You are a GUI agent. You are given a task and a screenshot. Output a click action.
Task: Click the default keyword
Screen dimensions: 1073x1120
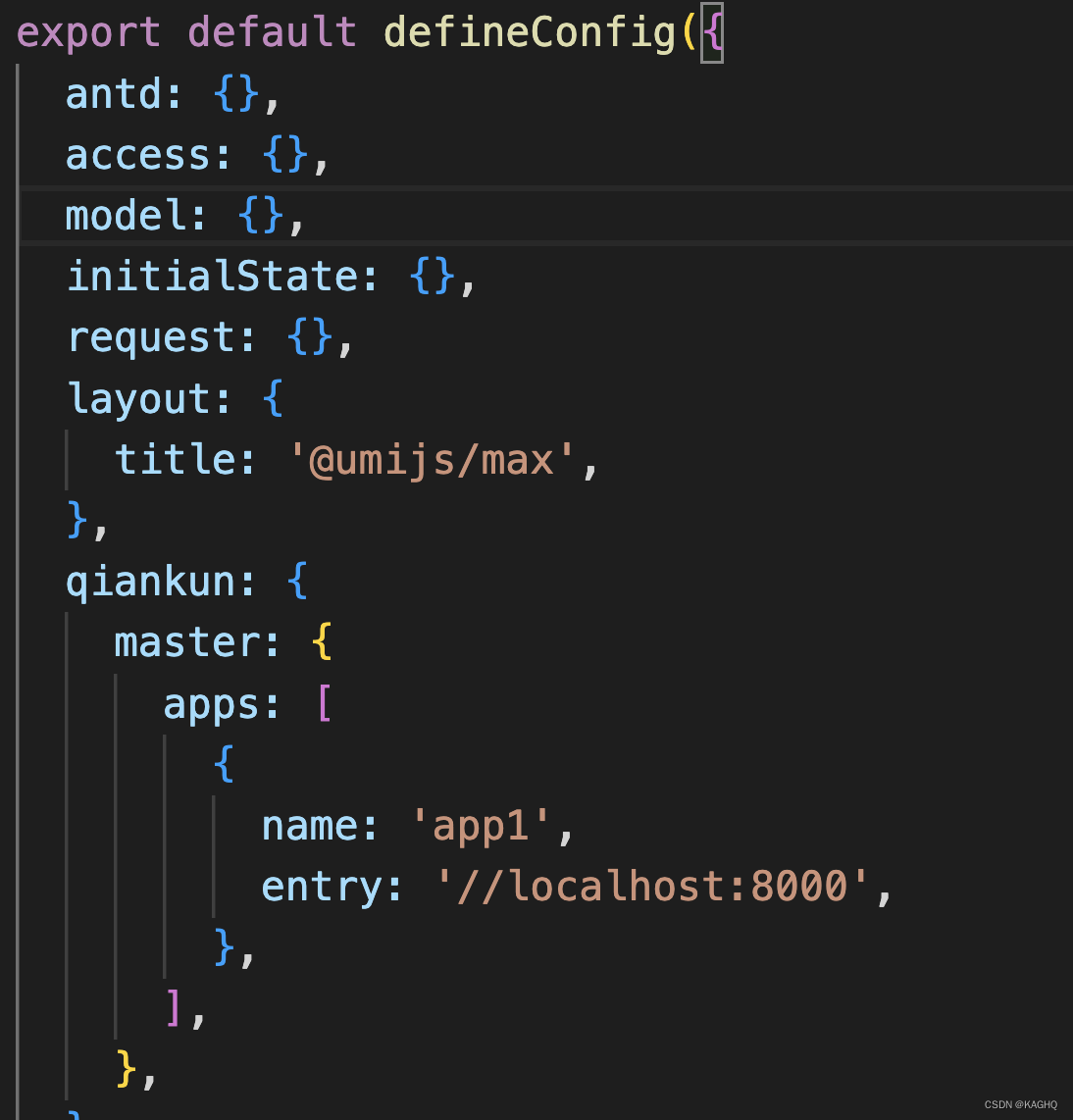point(270,31)
